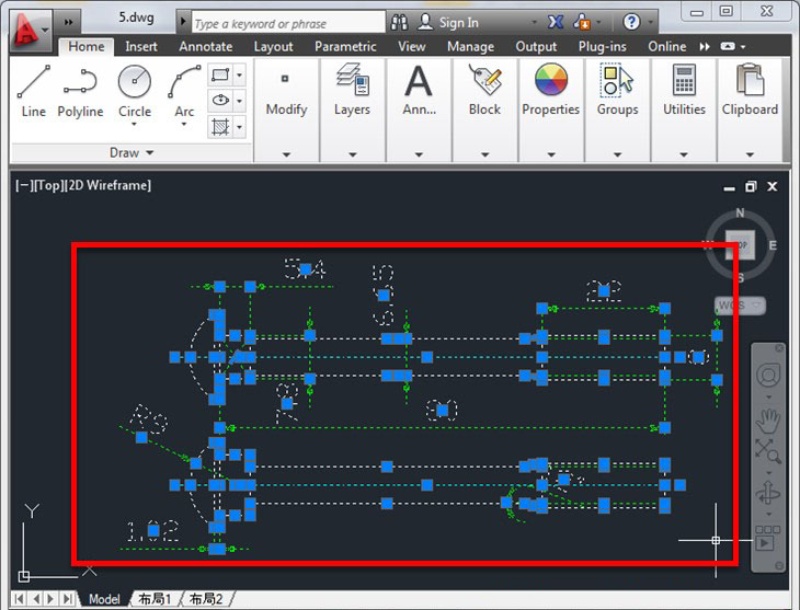Open the Modify panel

click(286, 95)
